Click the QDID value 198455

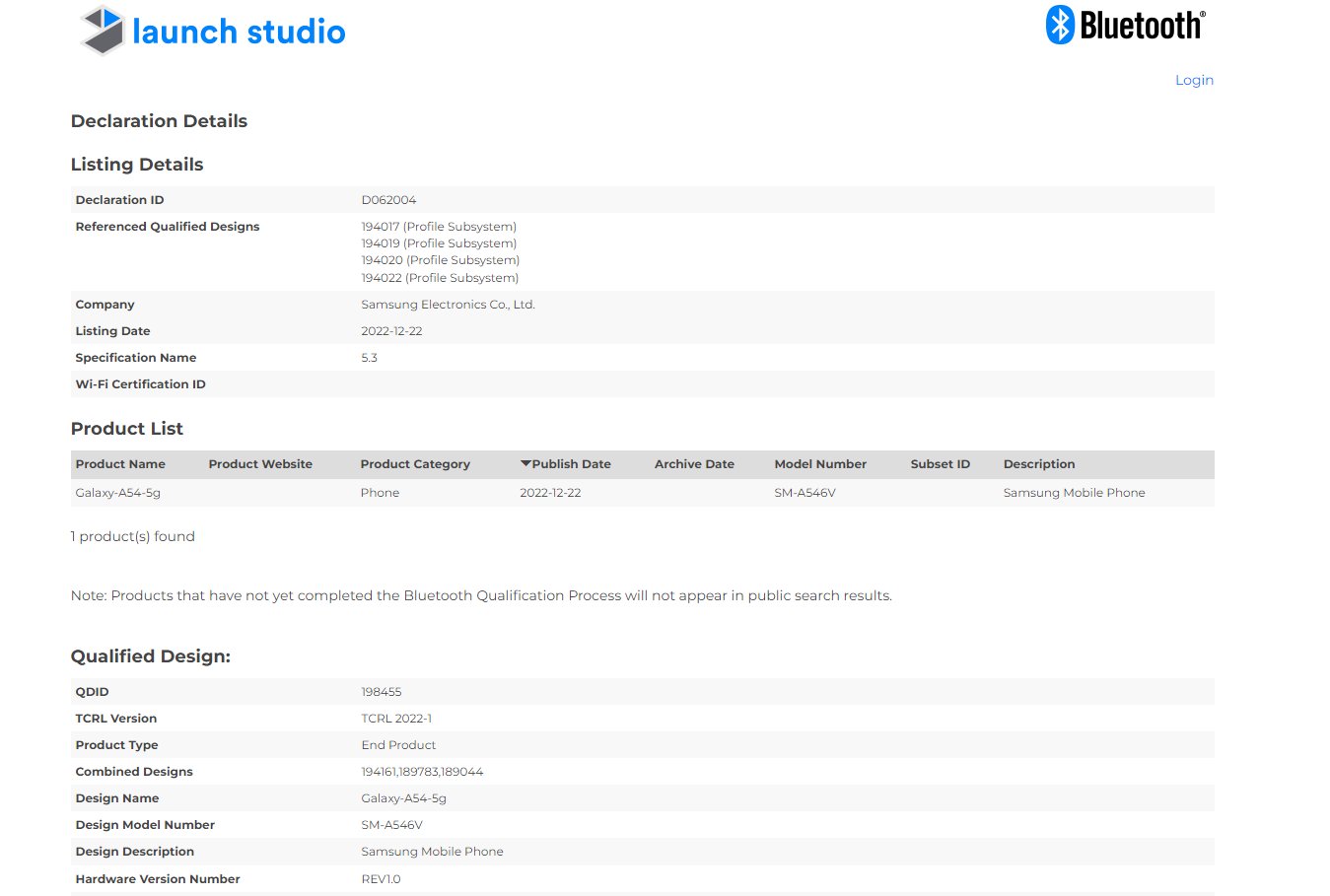[381, 692]
